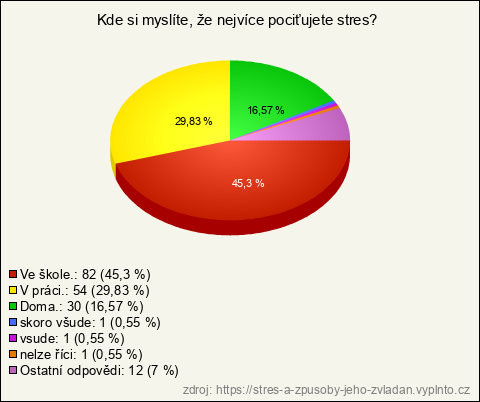Click the Ostatní odpovědi: 12 legend label
Image resolution: width=480 pixels, height=402 pixels.
99,370
